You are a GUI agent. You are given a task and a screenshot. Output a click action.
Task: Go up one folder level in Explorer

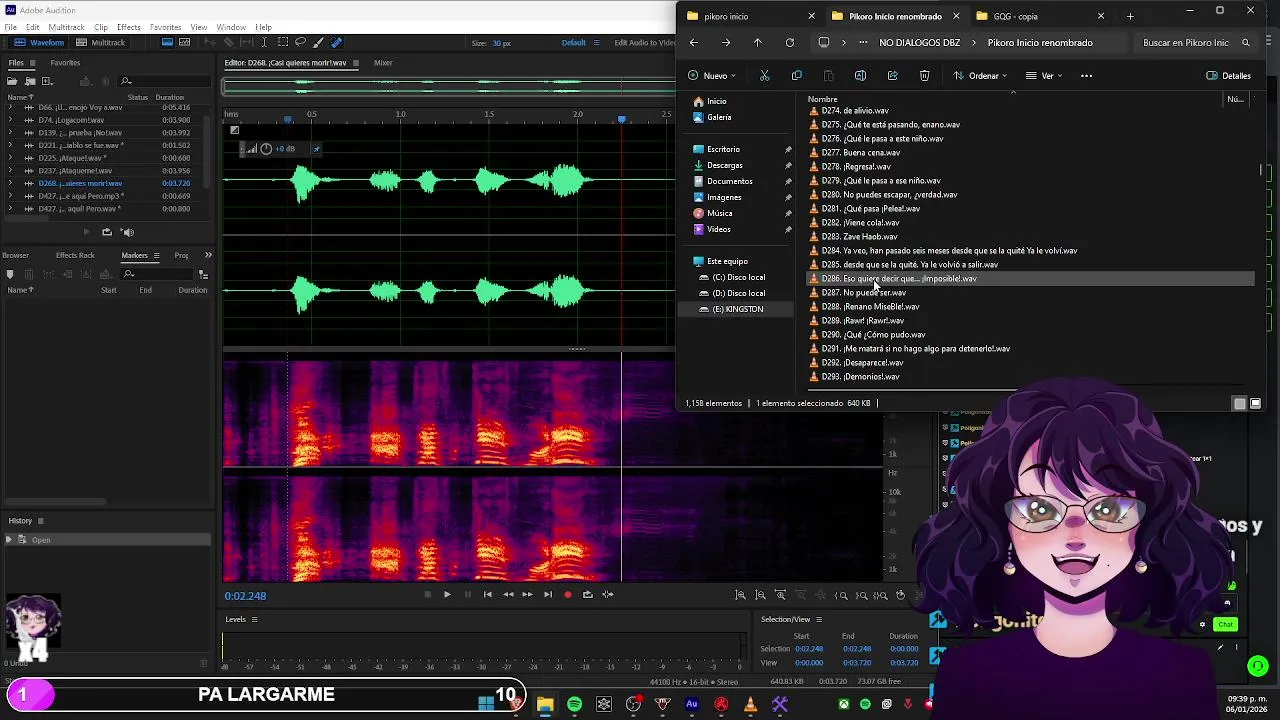tap(757, 43)
